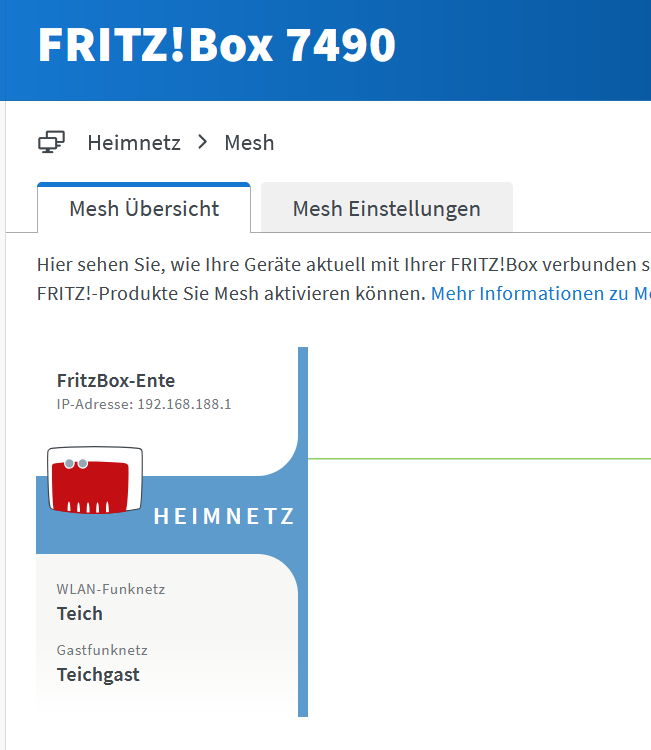This screenshot has width=651, height=750.
Task: Click the WLAN-Funknetz name Teich
Action: click(79, 613)
